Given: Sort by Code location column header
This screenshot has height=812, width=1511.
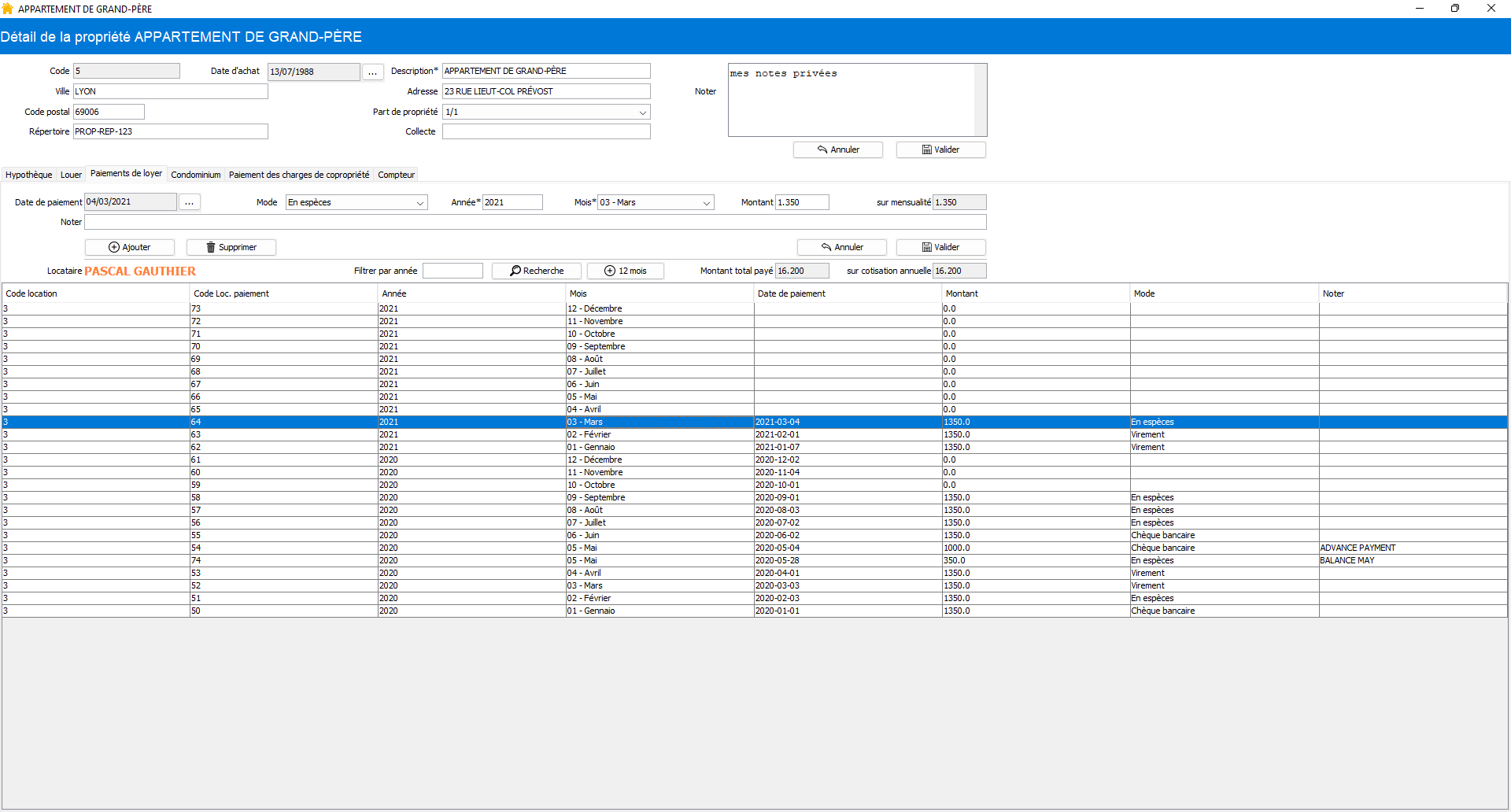Looking at the screenshot, I should pyautogui.click(x=95, y=293).
